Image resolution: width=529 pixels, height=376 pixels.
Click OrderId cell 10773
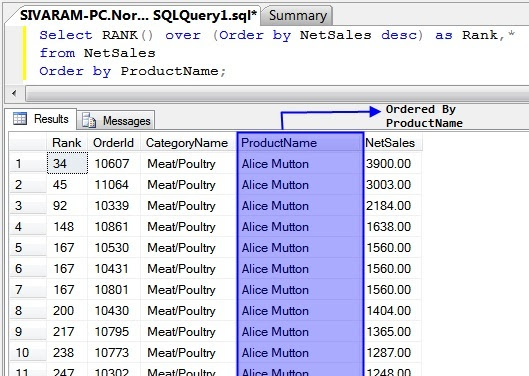(x=114, y=353)
